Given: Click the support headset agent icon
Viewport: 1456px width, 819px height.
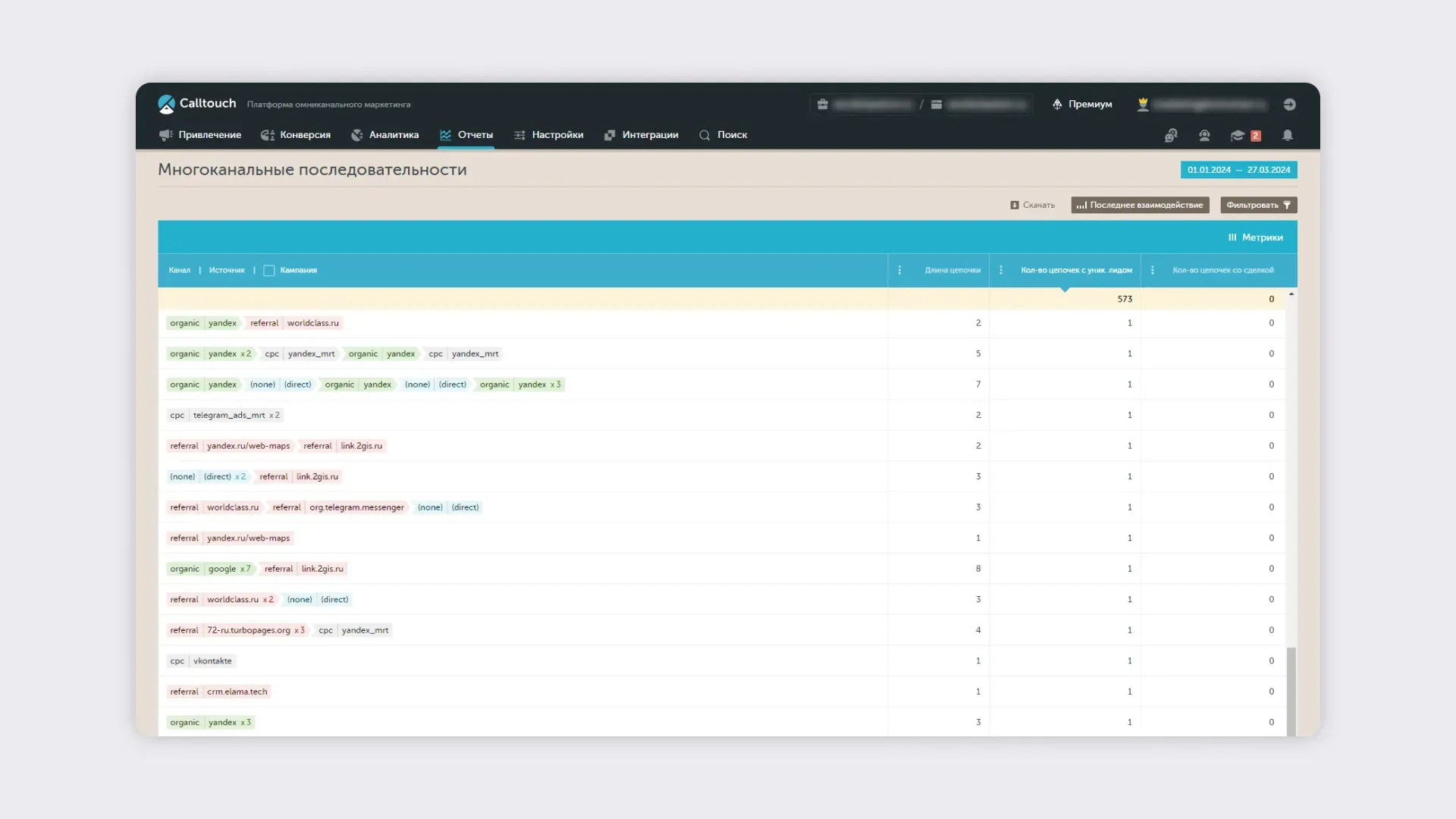Looking at the screenshot, I should point(1204,135).
